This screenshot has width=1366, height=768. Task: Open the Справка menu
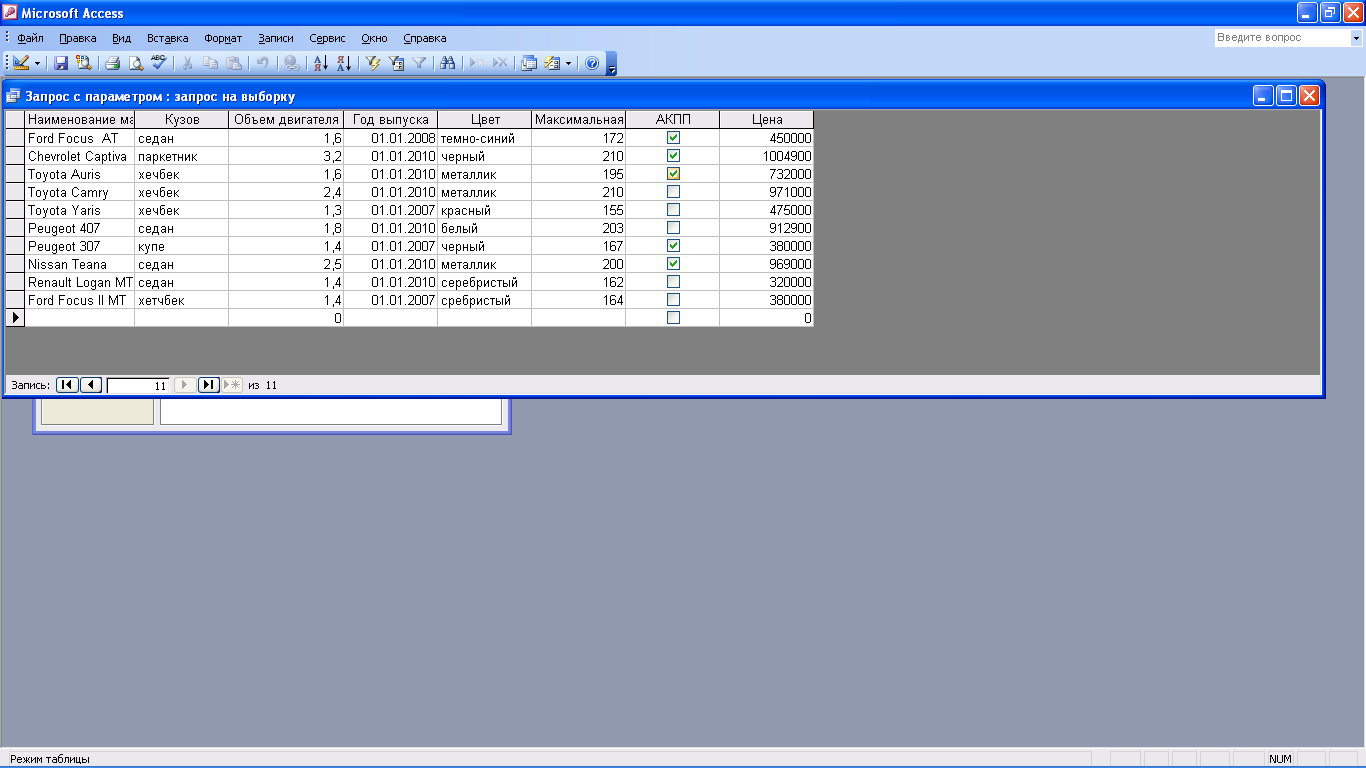point(425,38)
